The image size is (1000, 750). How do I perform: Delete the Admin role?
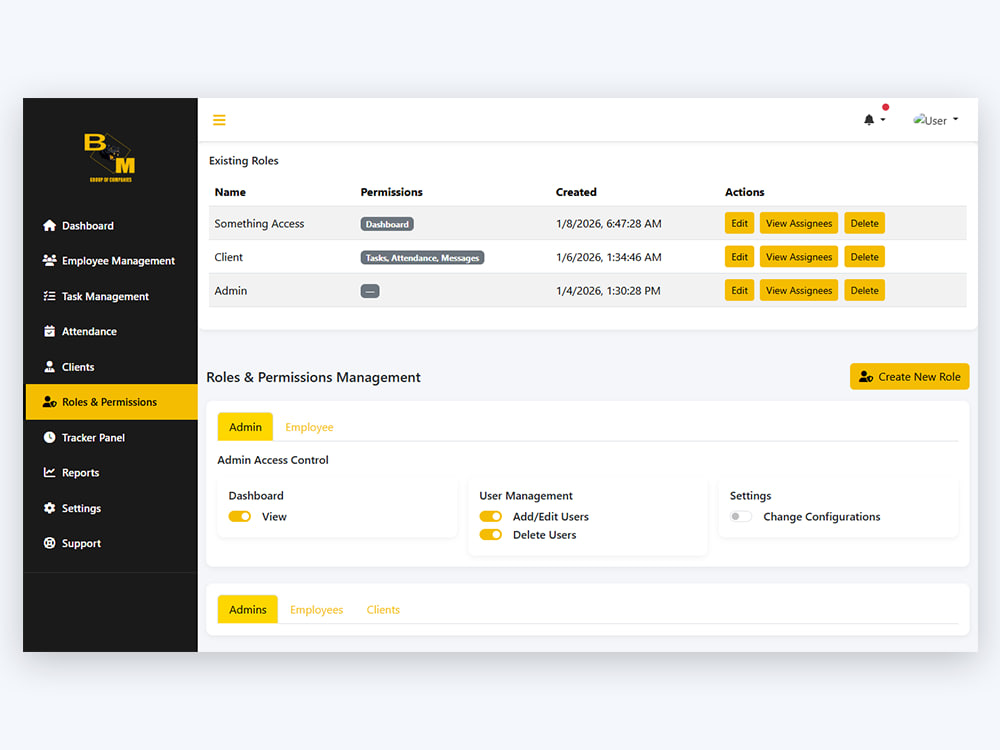[864, 290]
